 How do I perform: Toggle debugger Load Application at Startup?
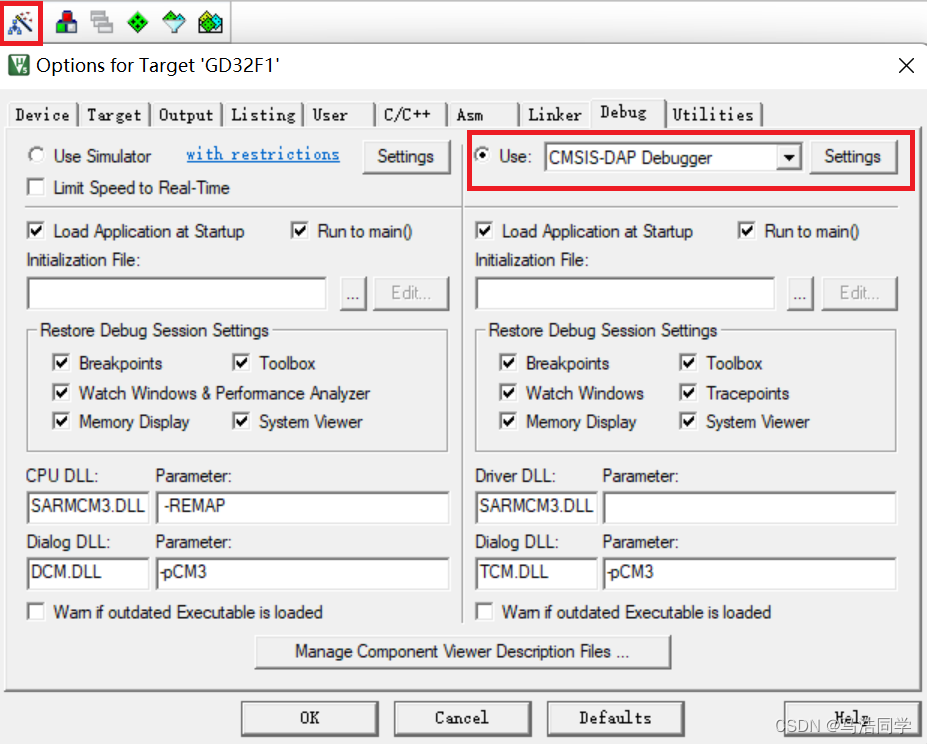click(x=484, y=231)
